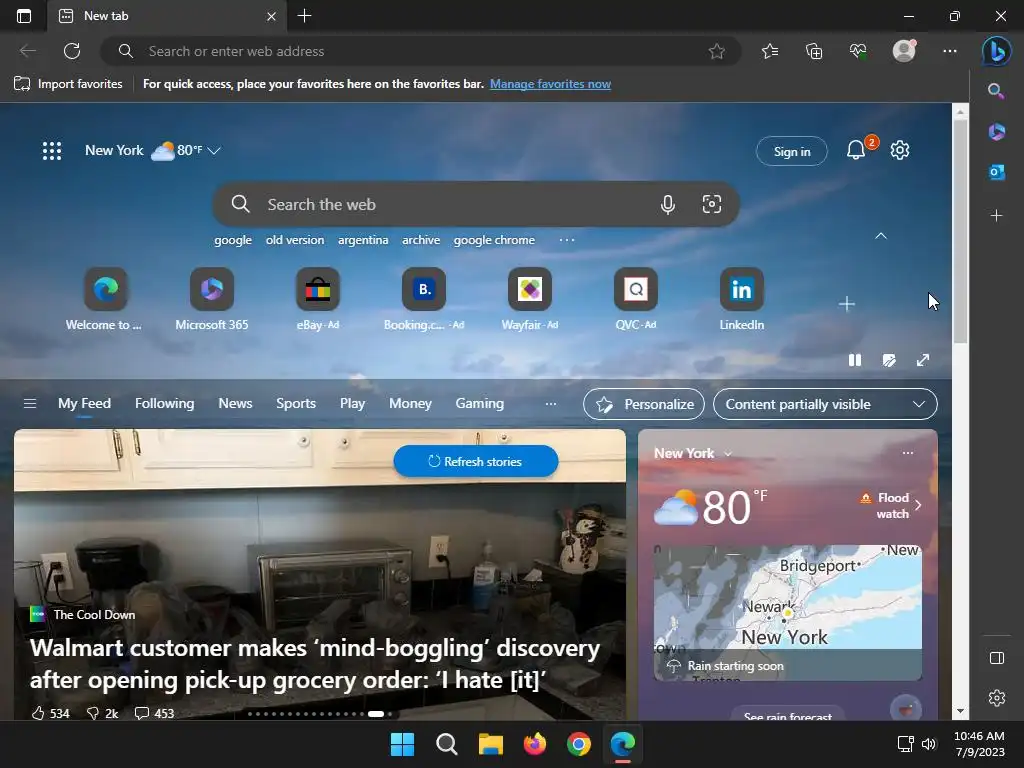
Task: Open Windows Start menu
Action: [x=402, y=744]
